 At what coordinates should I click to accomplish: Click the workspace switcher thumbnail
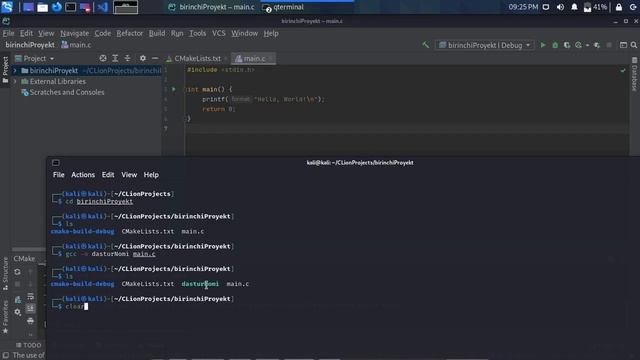pyautogui.click(x=125, y=7)
